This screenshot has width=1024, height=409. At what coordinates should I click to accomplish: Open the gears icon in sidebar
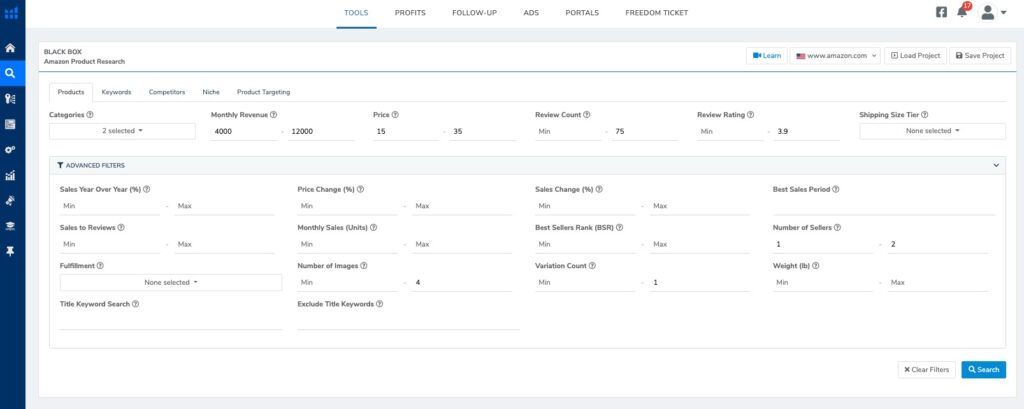10,150
